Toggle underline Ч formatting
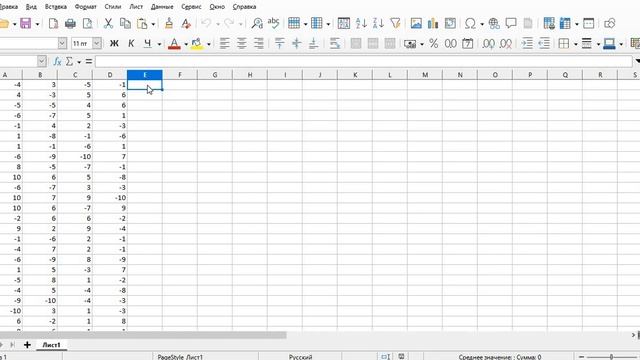The height and width of the screenshot is (360, 640). pos(148,43)
